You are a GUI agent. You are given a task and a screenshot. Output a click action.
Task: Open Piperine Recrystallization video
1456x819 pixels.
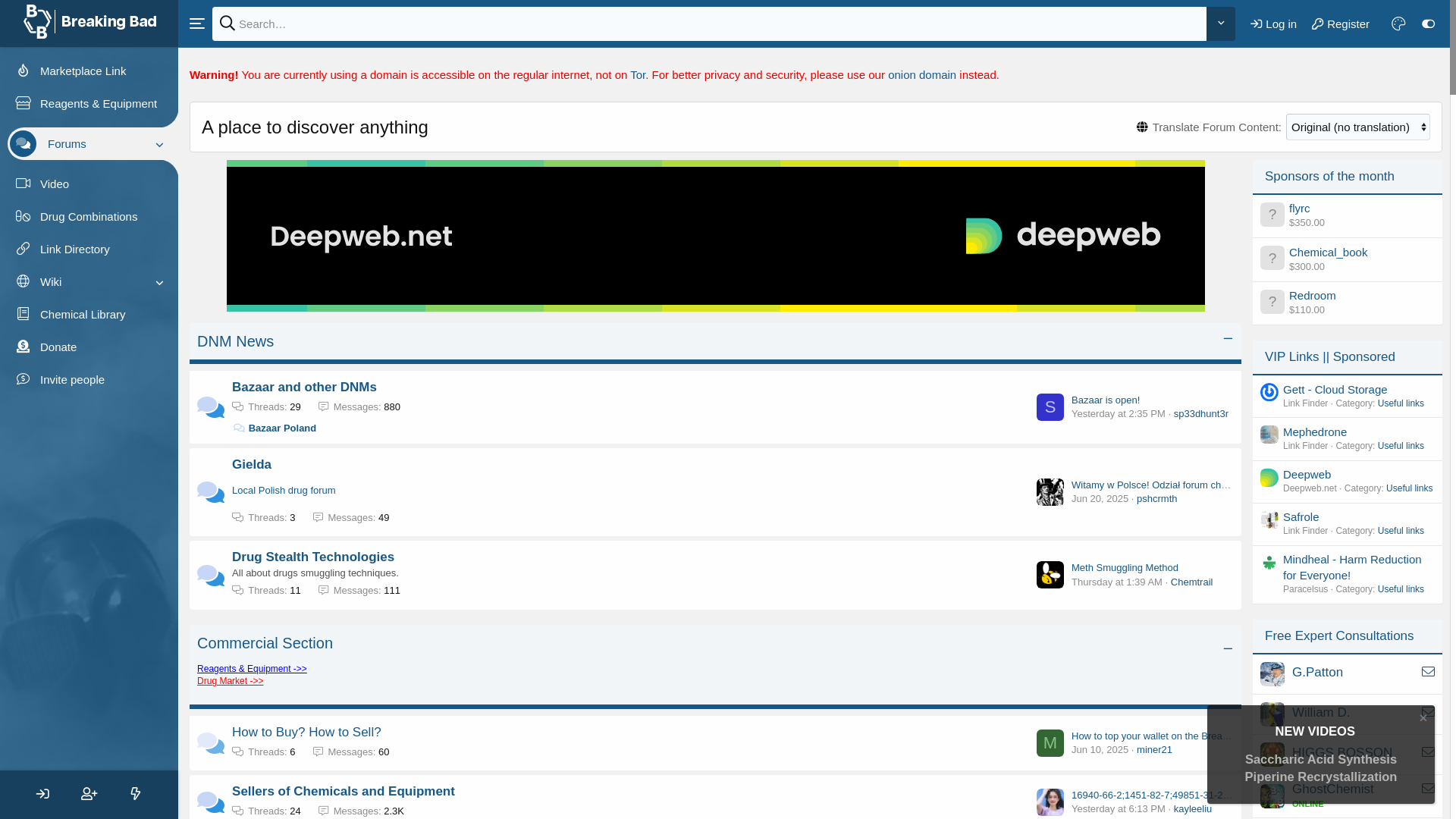pyautogui.click(x=1320, y=777)
